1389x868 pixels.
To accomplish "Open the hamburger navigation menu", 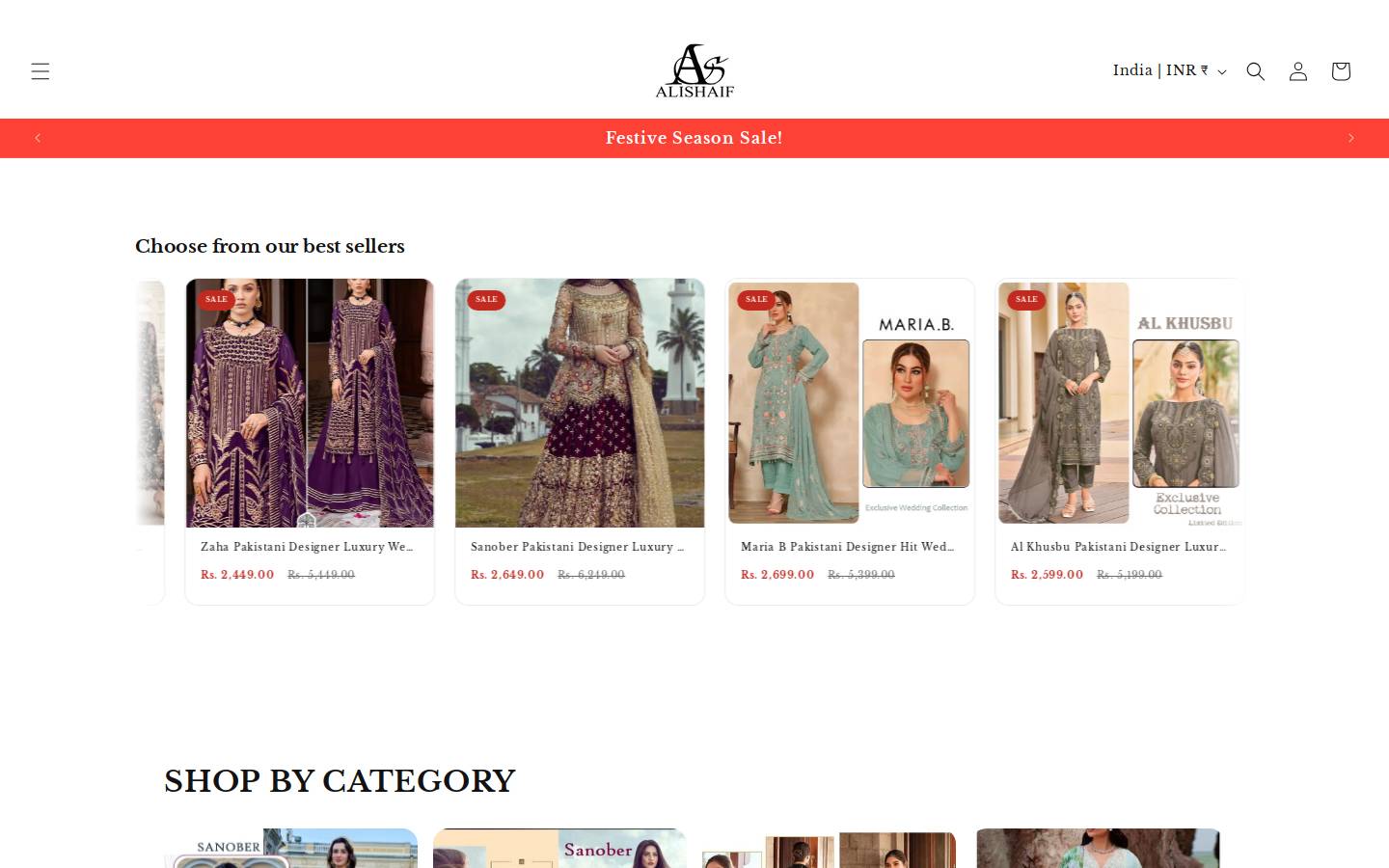I will pos(40,71).
